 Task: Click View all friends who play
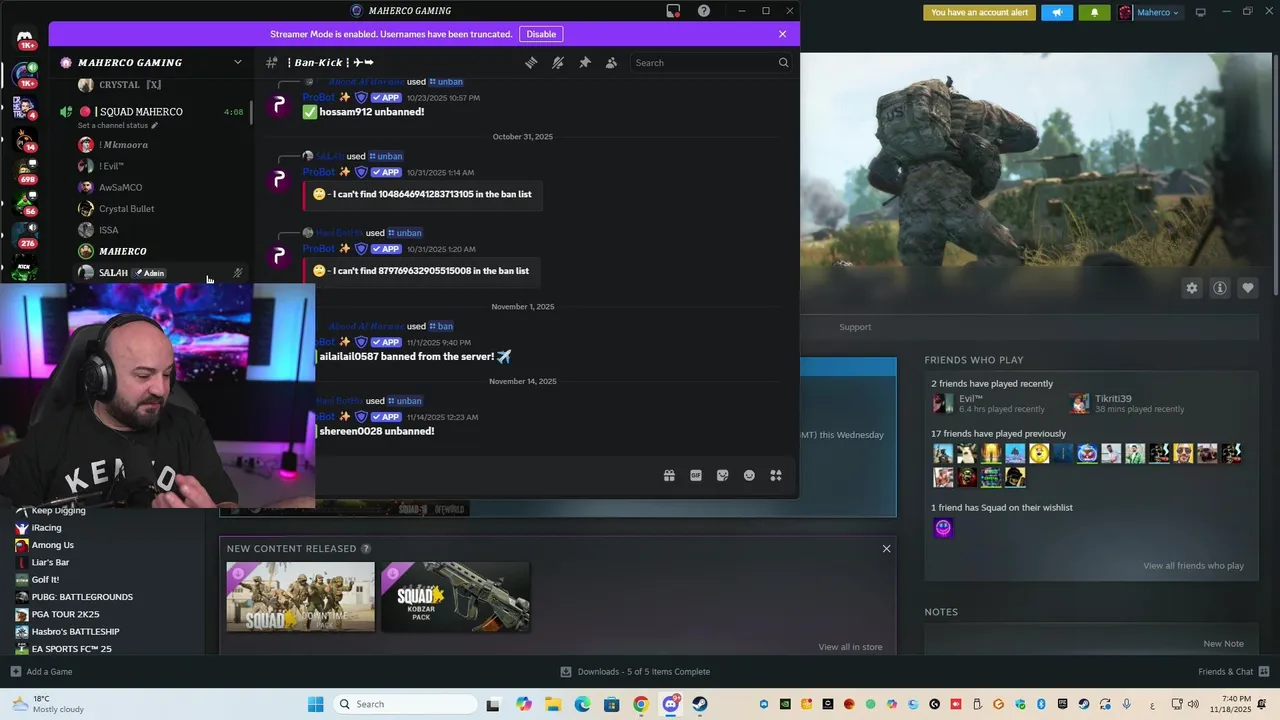point(1193,566)
